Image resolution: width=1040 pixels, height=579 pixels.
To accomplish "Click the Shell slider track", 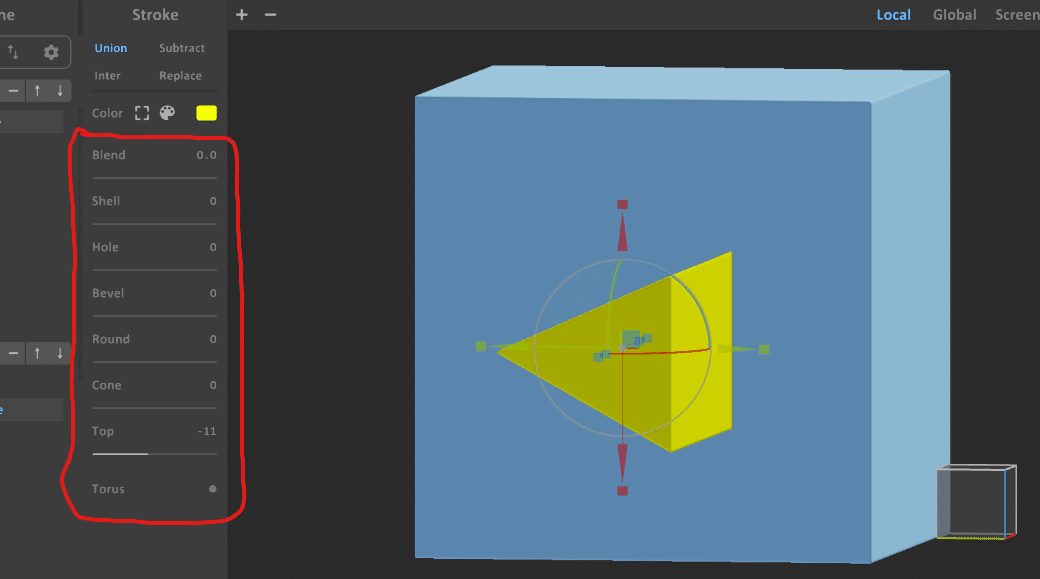I will pos(155,224).
